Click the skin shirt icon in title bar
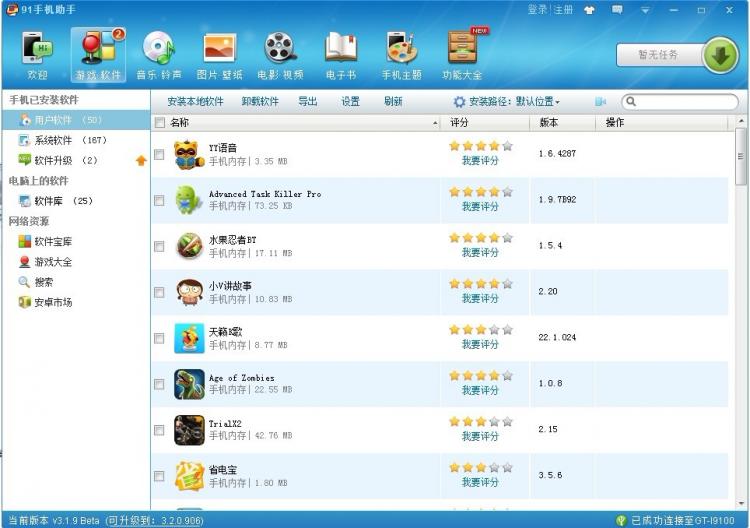750x528 pixels. click(x=589, y=10)
